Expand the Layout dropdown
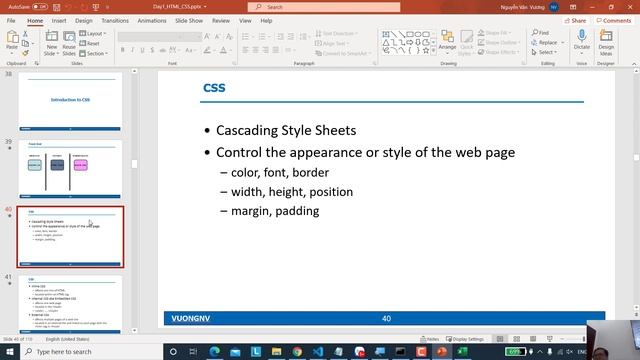Viewport: 640px width, 360px height. (x=93, y=33)
